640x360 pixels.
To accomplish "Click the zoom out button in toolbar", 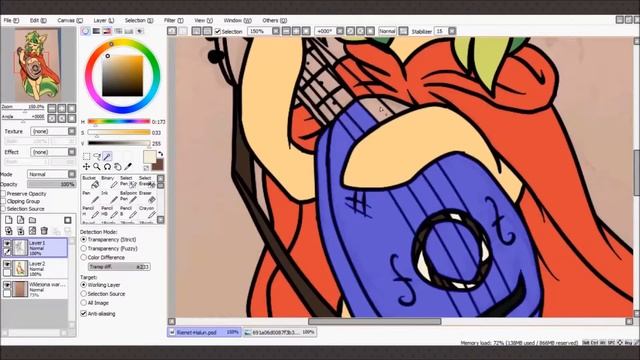I will (286, 31).
